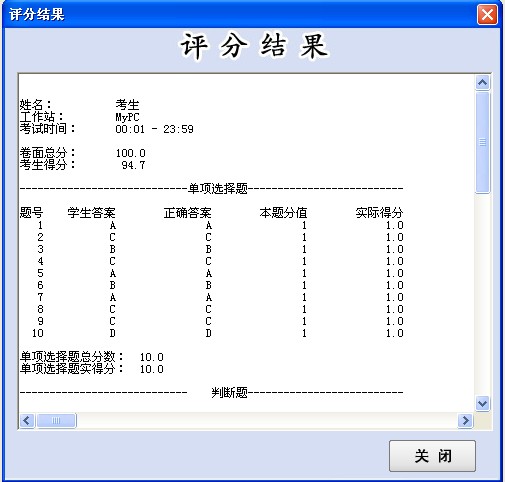Click the 正确答案 column header
The height and width of the screenshot is (482, 505).
[187, 213]
